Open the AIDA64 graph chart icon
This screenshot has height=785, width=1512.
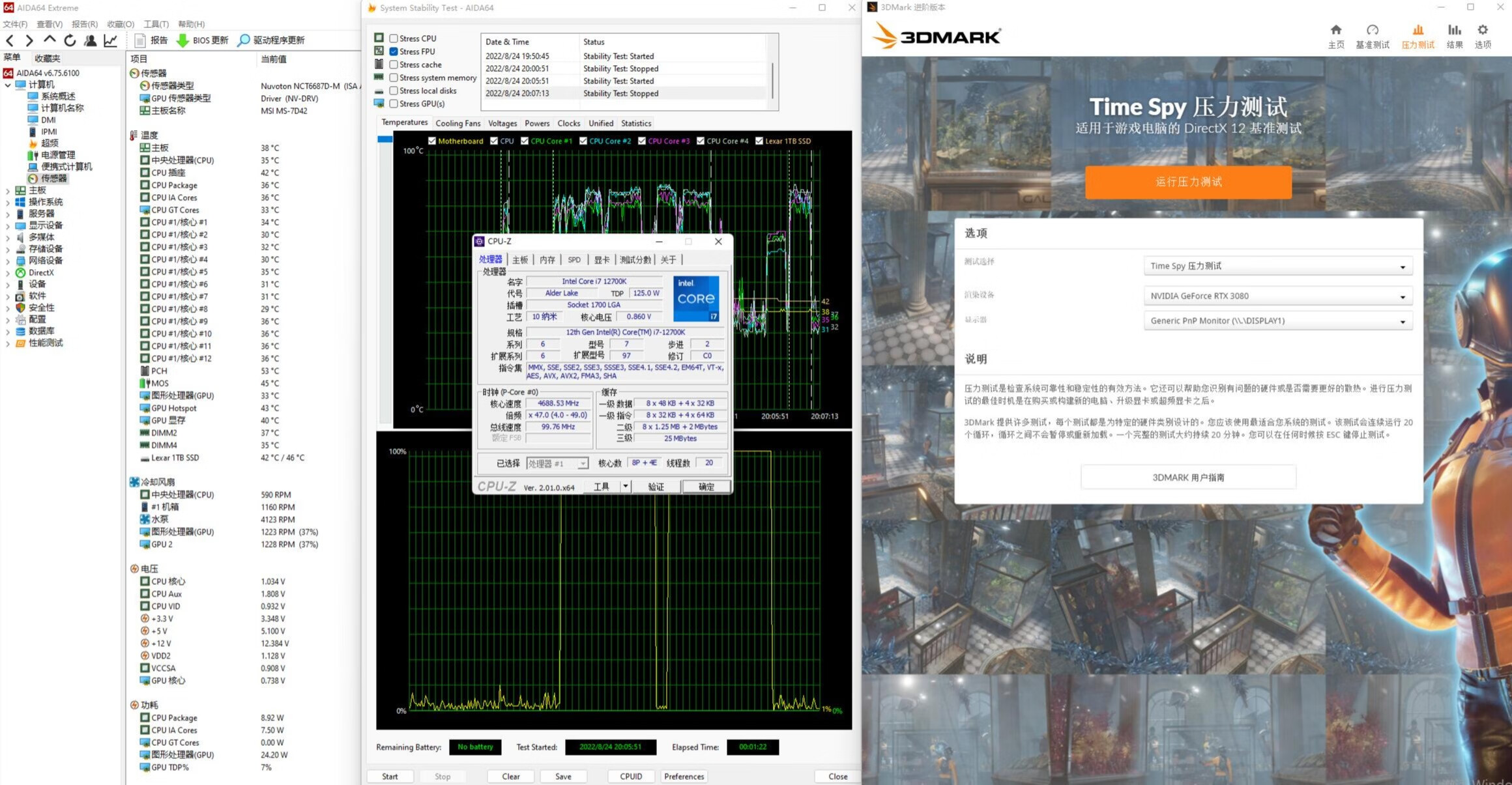click(111, 40)
